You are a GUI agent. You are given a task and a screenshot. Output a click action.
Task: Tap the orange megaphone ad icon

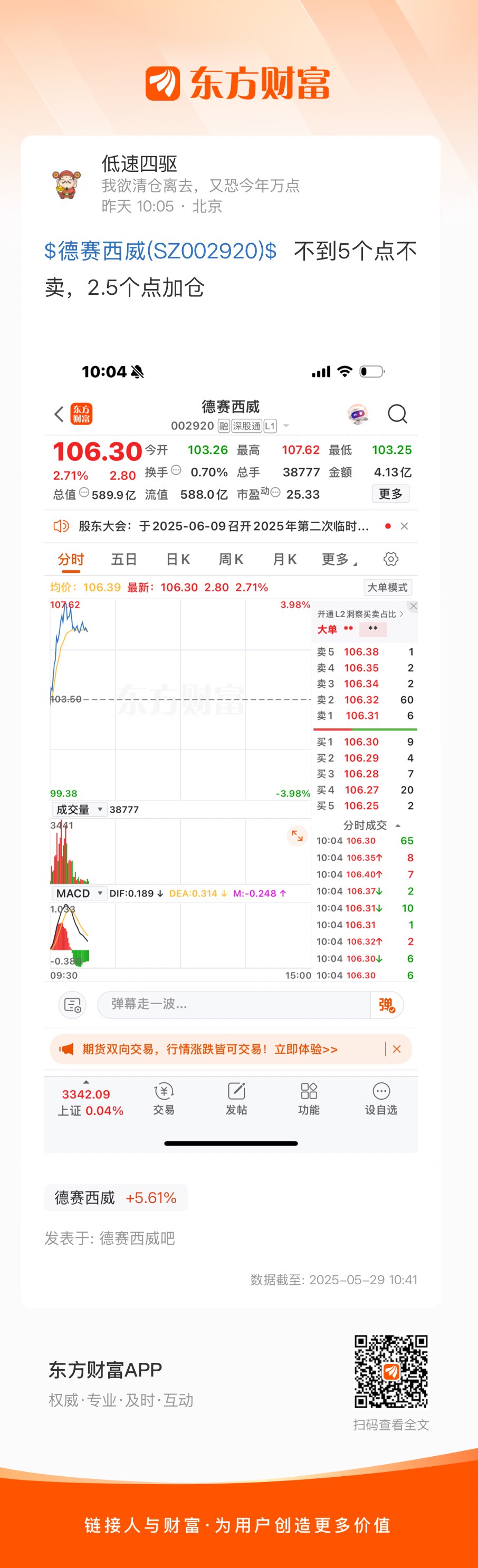pyautogui.click(x=66, y=1049)
